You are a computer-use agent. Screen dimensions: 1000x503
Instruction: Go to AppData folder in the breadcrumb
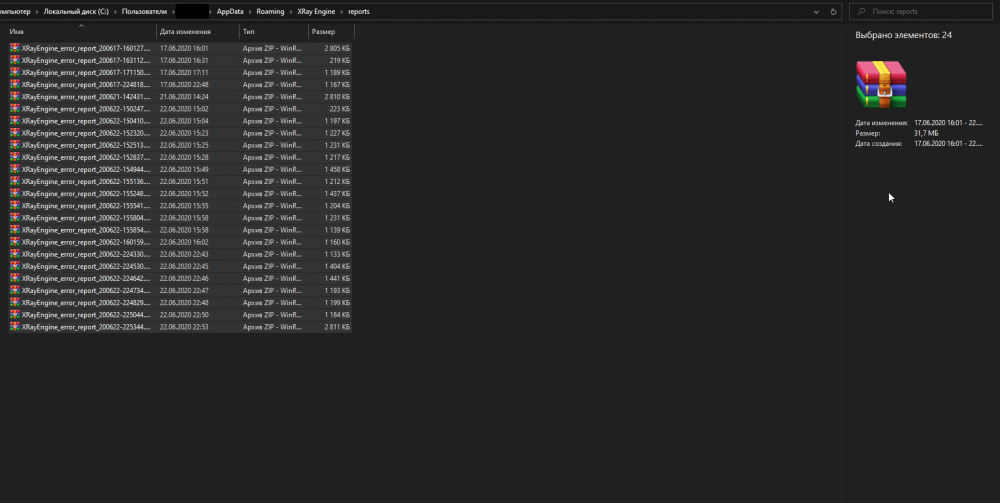click(230, 11)
